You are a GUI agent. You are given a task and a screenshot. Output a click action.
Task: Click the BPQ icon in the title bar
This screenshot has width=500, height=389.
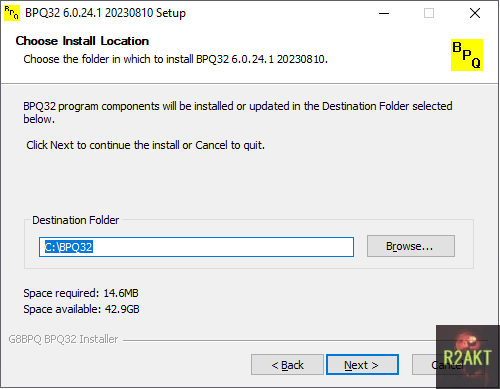coord(12,13)
